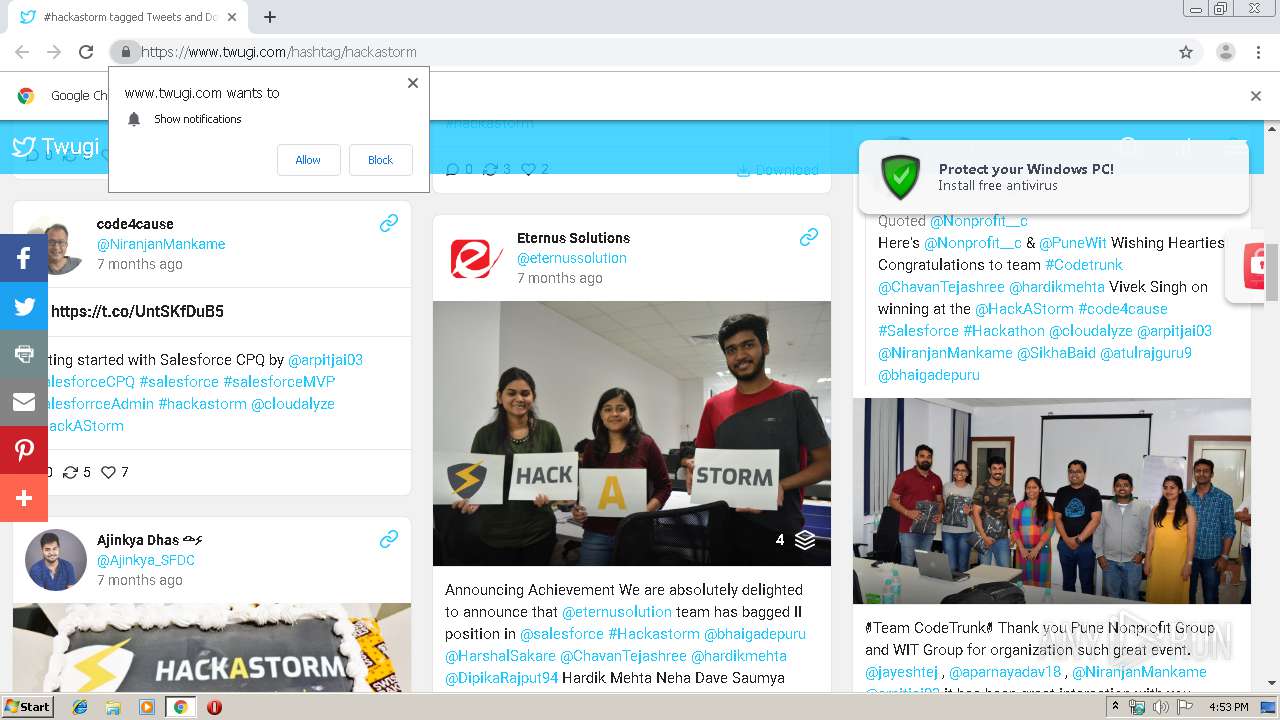Click the @HarshalSakare mention
1280x720 pixels.
click(500, 656)
